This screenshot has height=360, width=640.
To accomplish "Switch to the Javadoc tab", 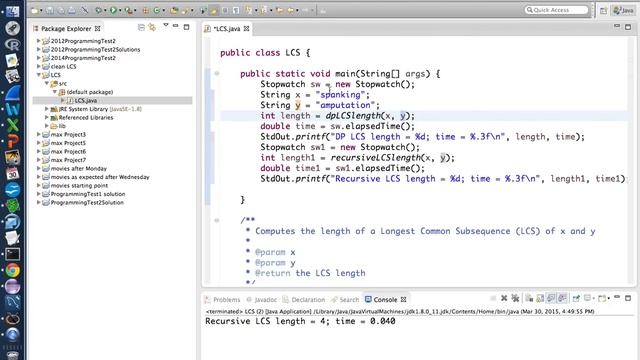I will (262, 300).
